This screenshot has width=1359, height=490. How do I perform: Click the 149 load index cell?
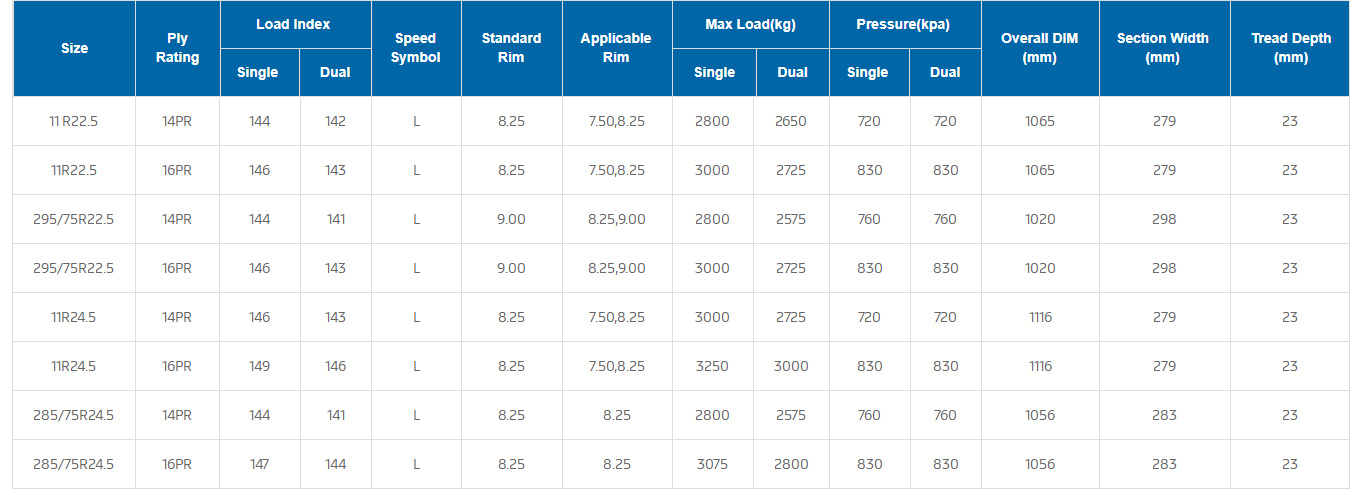tap(259, 366)
